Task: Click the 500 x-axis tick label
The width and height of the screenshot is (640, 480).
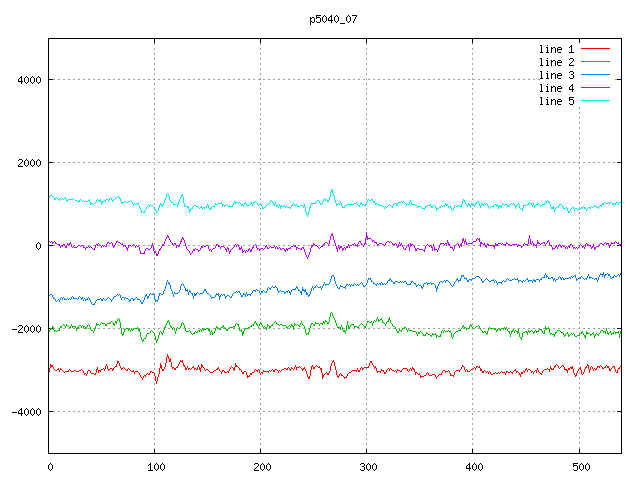Action: [x=579, y=466]
